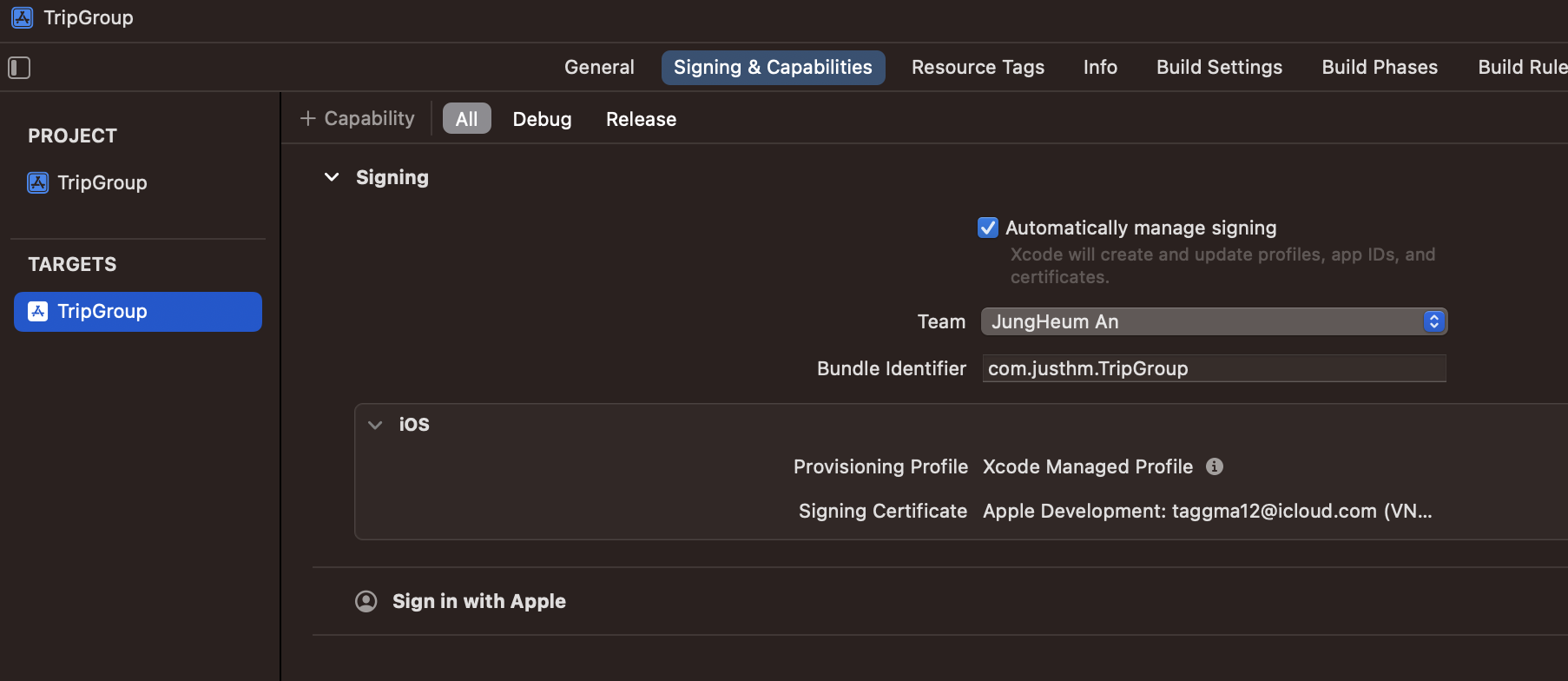Click the Signing section title
This screenshot has width=1568, height=681.
point(392,177)
